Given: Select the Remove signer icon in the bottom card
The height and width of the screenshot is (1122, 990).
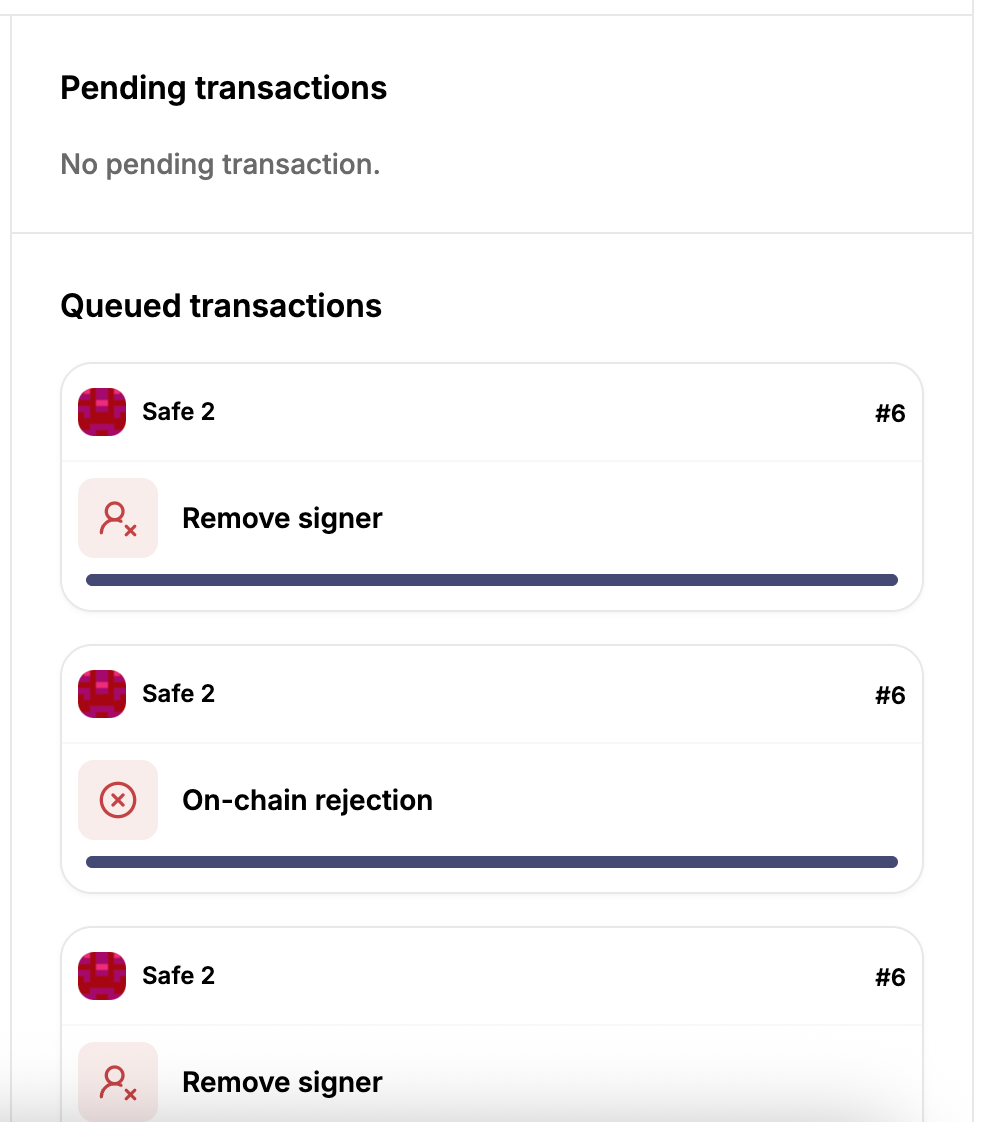Looking at the screenshot, I should coord(118,1082).
